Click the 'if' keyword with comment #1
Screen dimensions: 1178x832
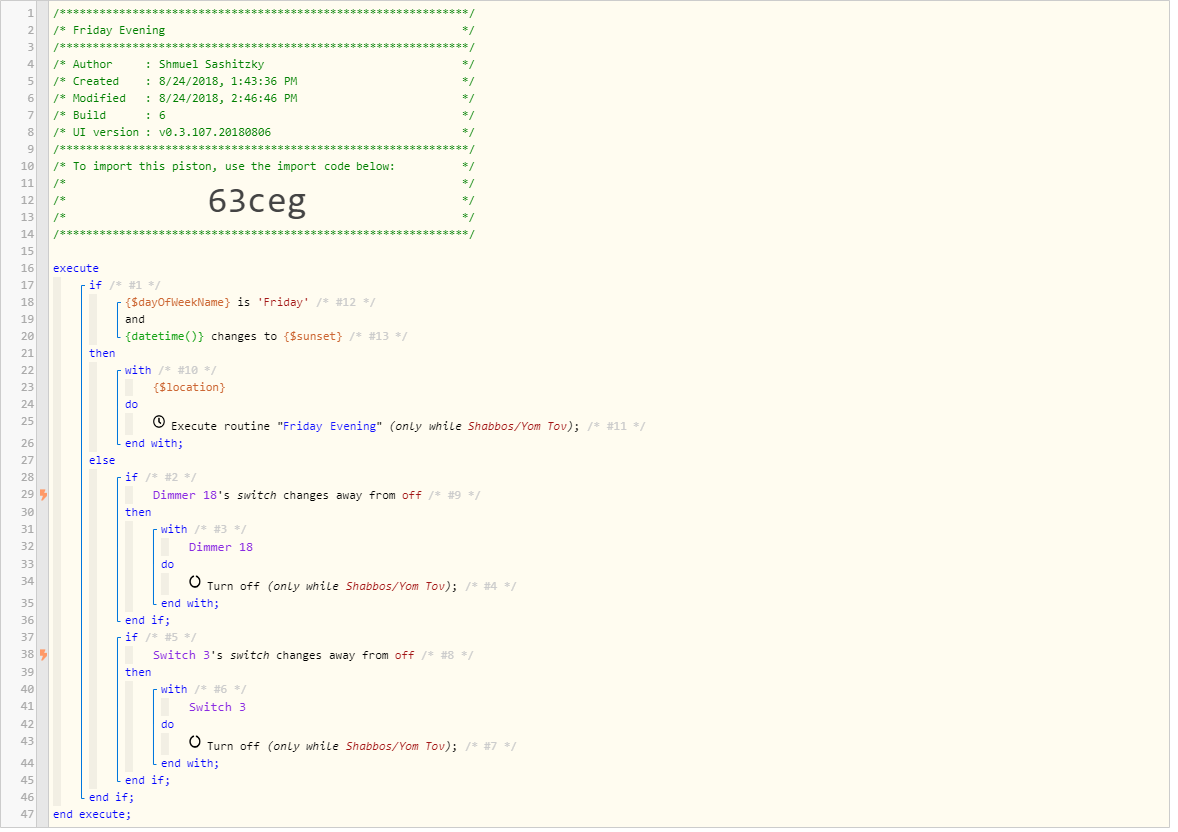click(95, 286)
